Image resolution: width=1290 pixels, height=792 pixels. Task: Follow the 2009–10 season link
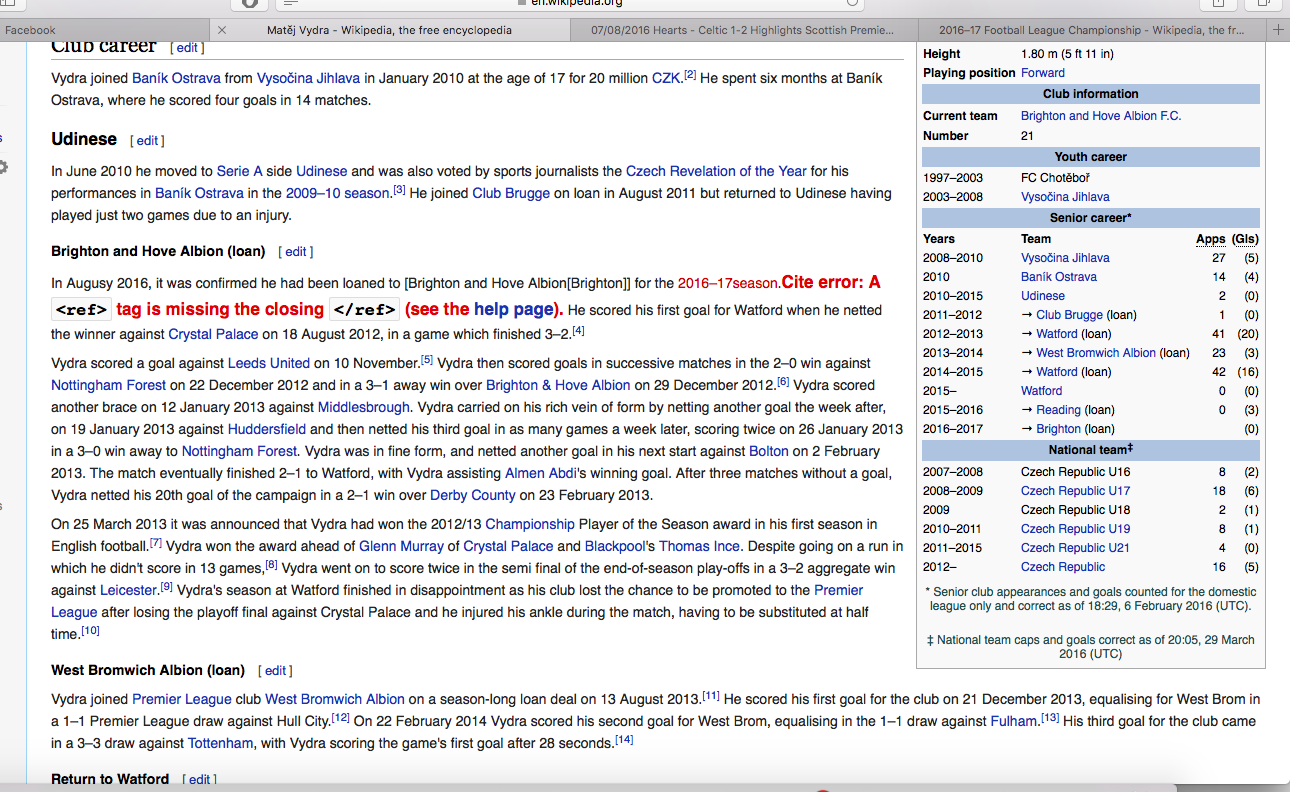pos(337,194)
